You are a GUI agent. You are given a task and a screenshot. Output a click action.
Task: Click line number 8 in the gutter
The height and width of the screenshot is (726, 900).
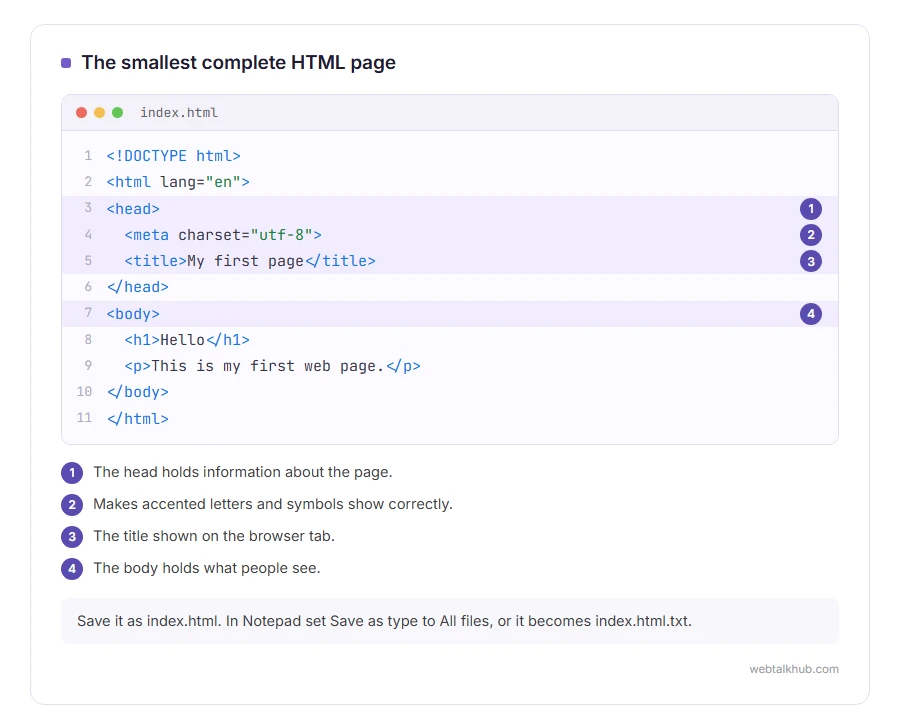pyautogui.click(x=88, y=340)
